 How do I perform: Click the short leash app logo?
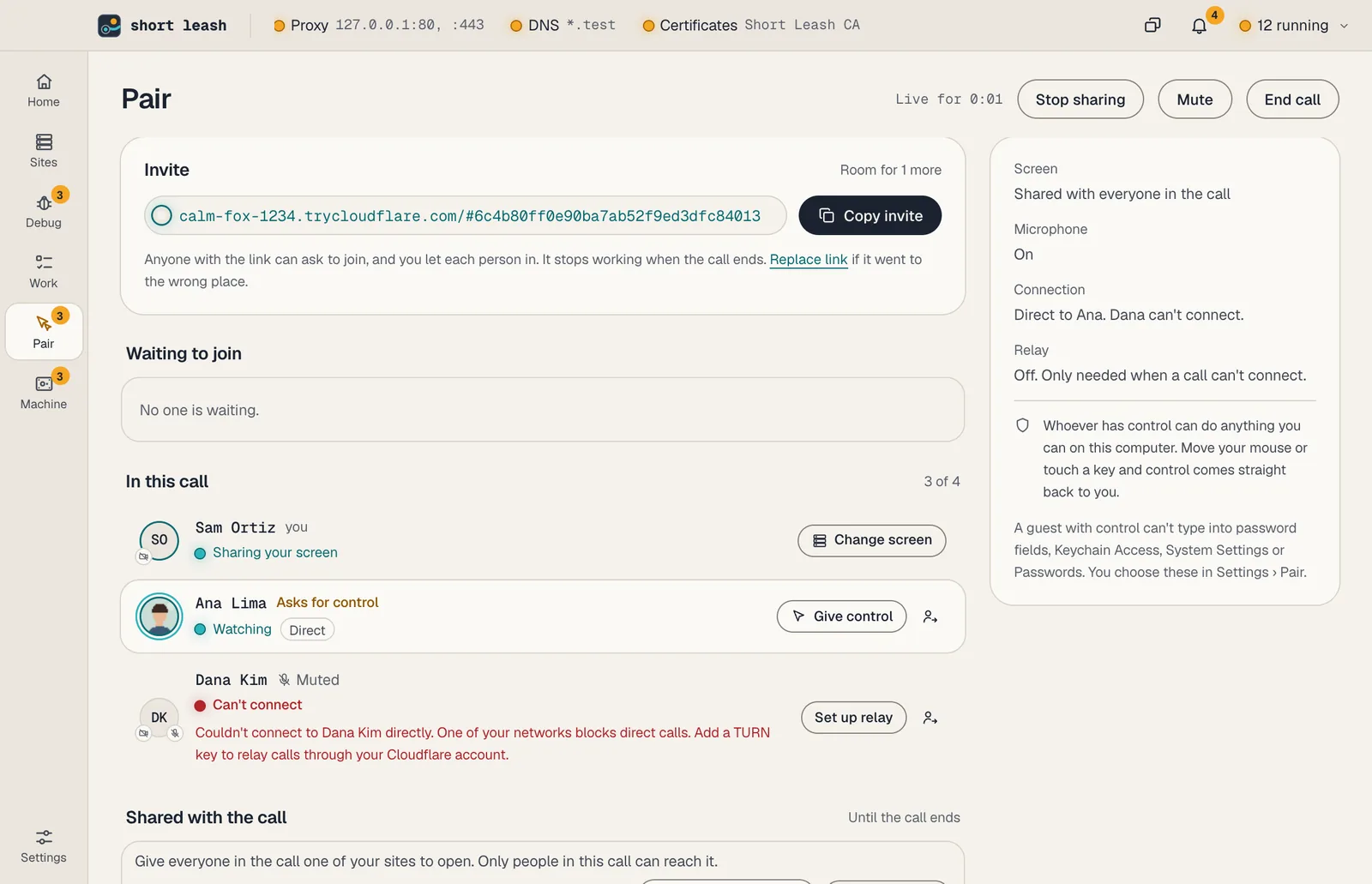coord(109,26)
